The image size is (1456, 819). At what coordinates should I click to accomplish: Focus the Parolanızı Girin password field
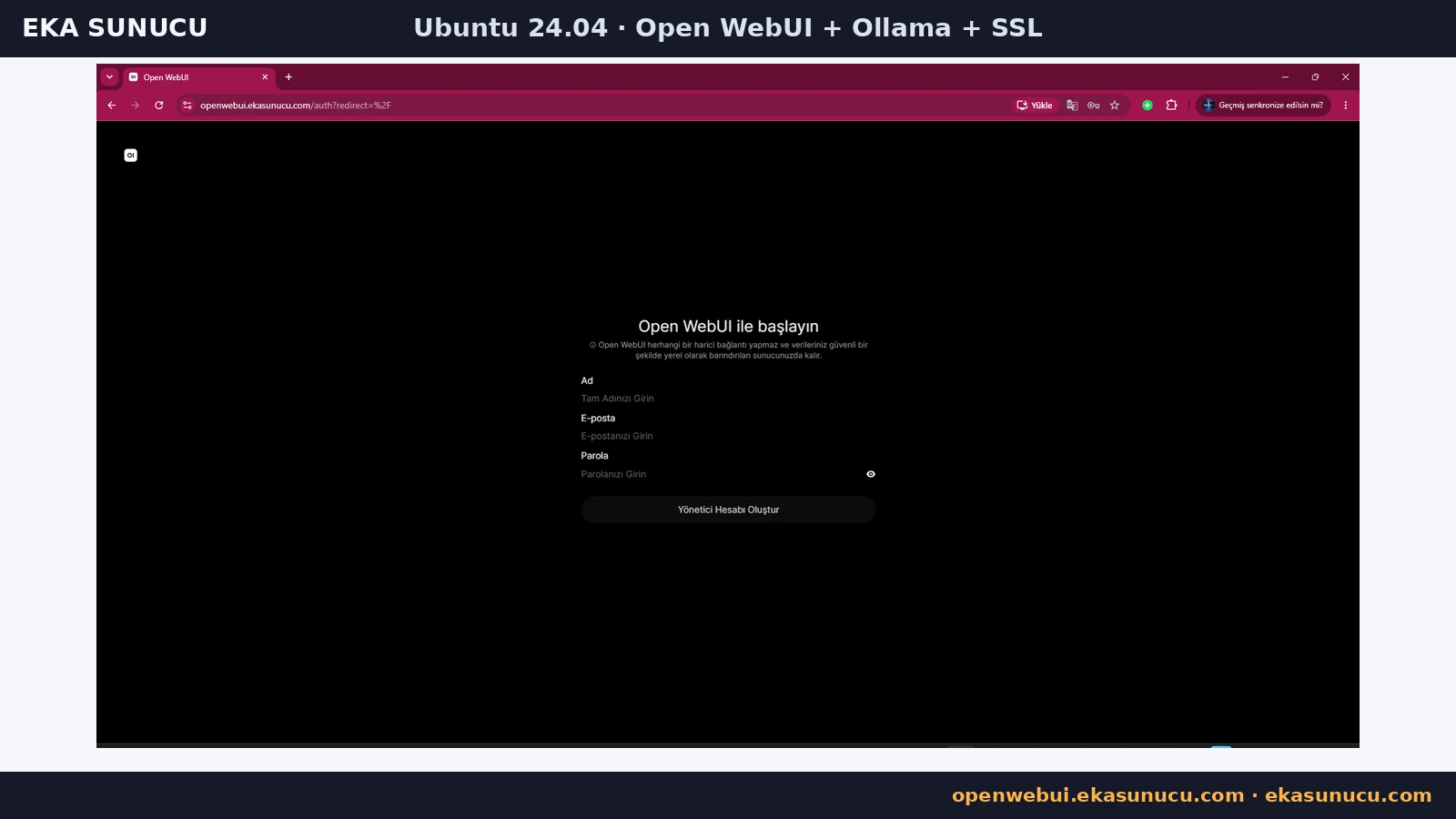(721, 474)
